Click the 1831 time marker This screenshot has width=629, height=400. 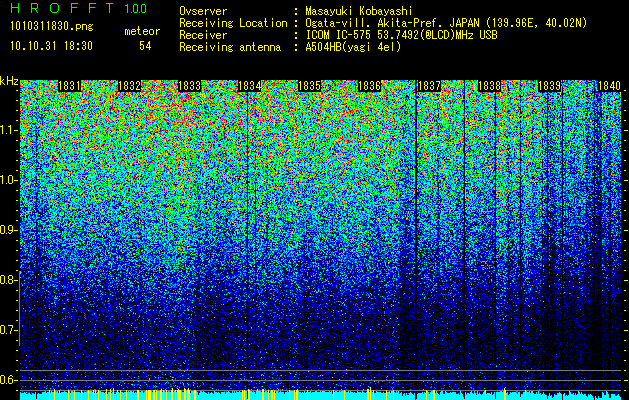click(x=69, y=86)
